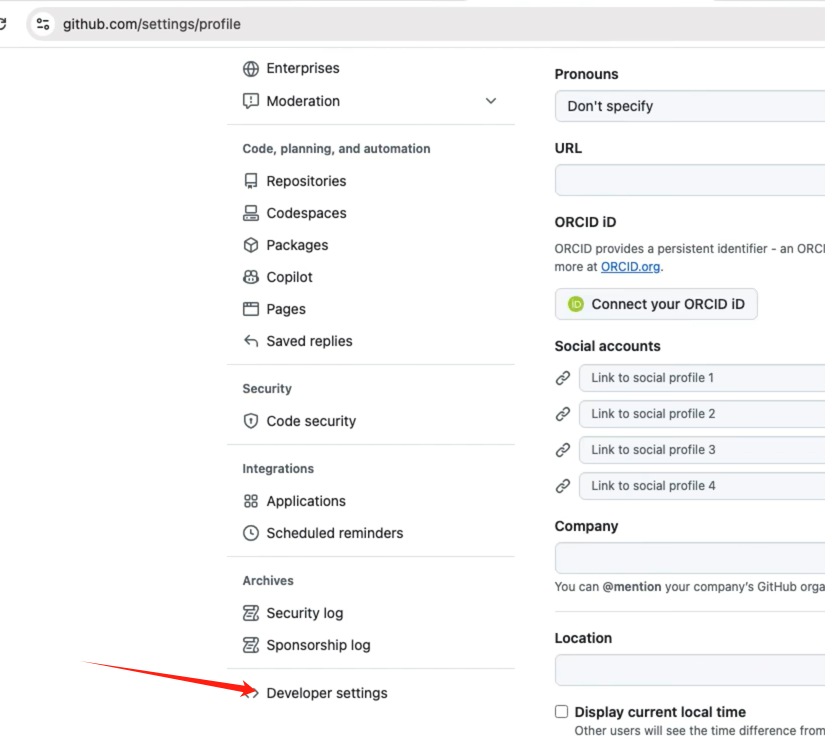Select the Pages browser icon
The image size is (825, 744).
point(250,309)
